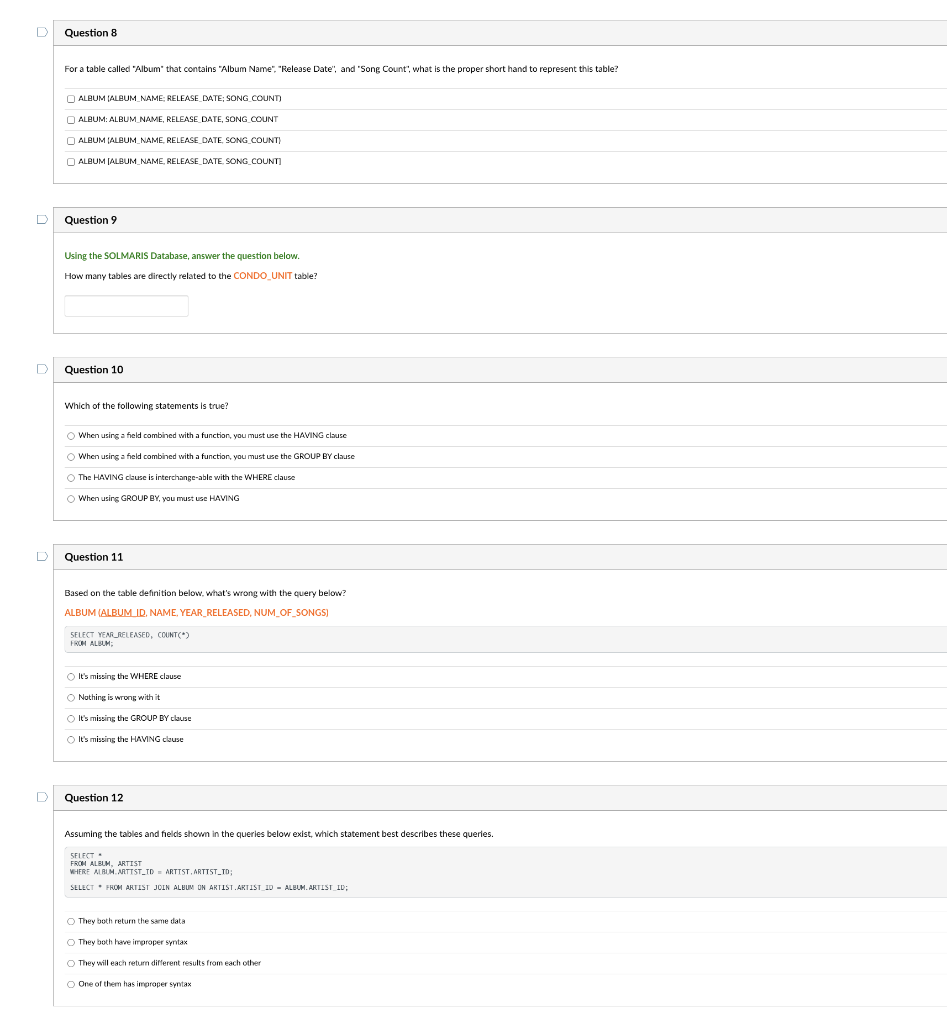The width and height of the screenshot is (947, 1024).
Task: Select 'They both have improper syntax'
Action: [71, 942]
